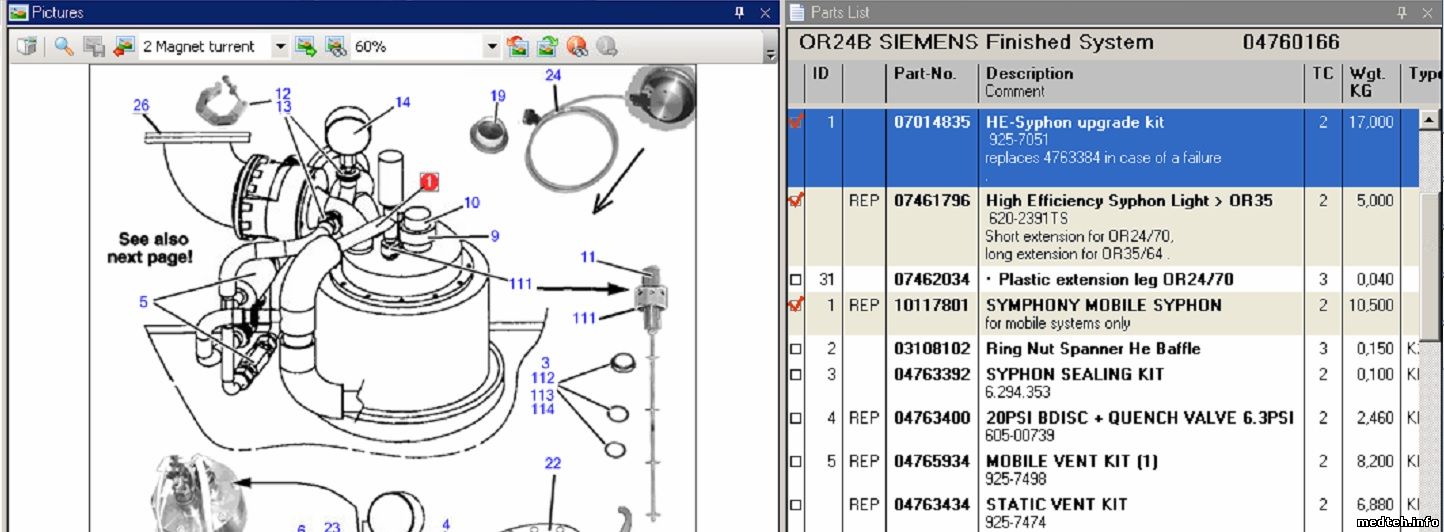Click the rotate picture left icon
This screenshot has width=1444, height=532.
click(517, 47)
